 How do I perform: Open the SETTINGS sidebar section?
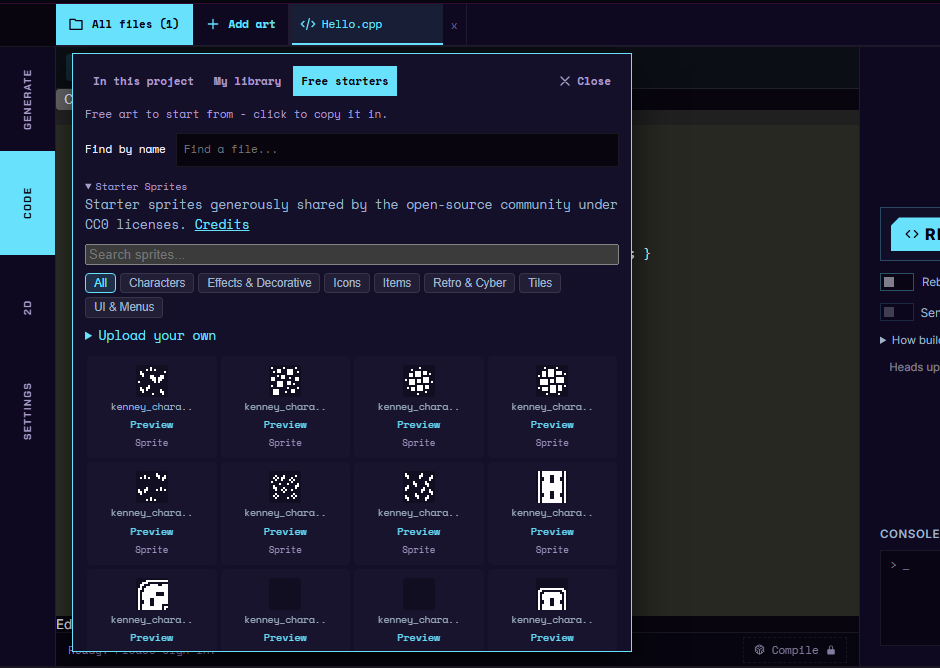28,411
